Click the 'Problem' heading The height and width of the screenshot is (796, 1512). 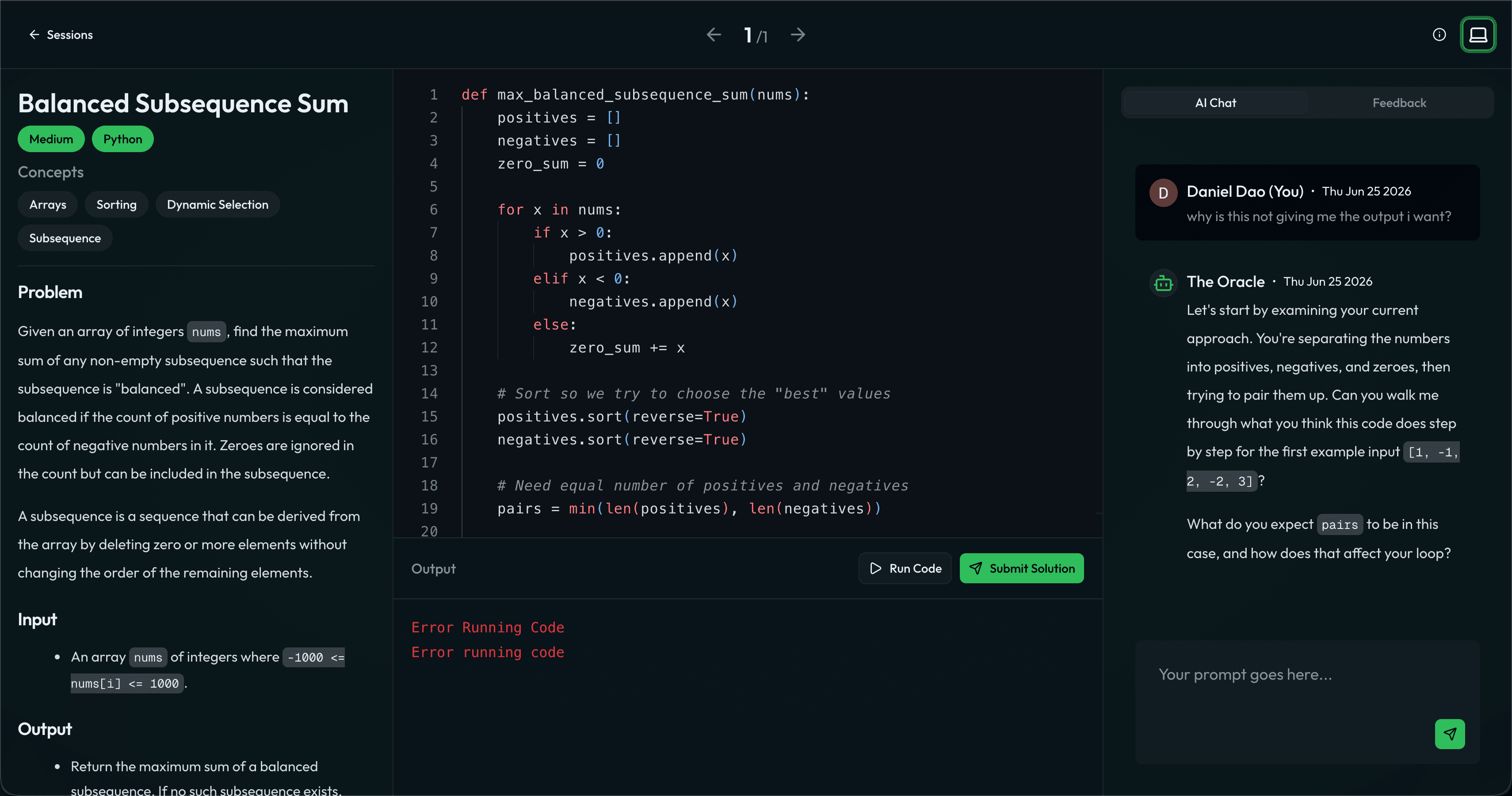pos(50,292)
